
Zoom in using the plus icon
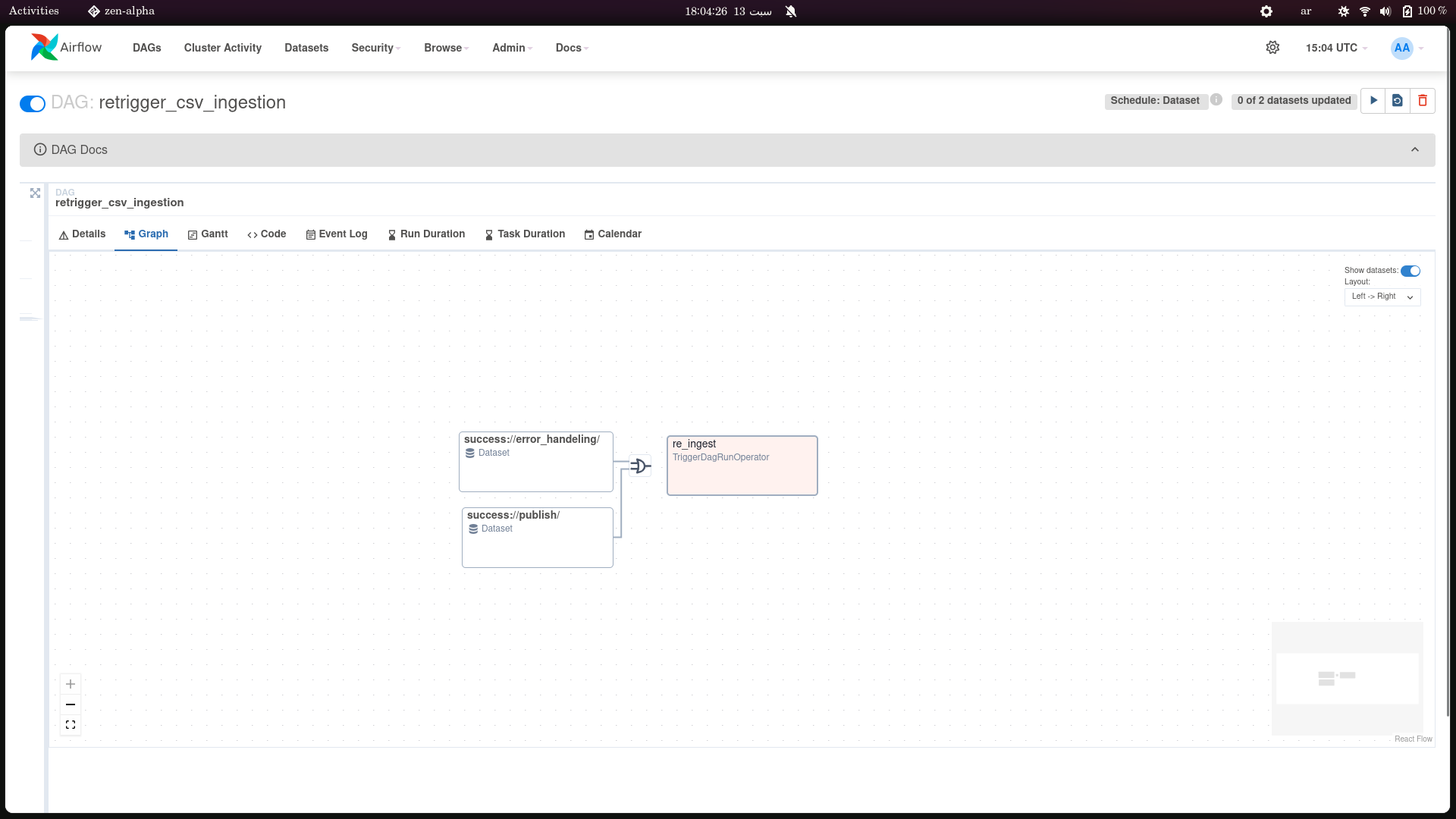tap(70, 684)
